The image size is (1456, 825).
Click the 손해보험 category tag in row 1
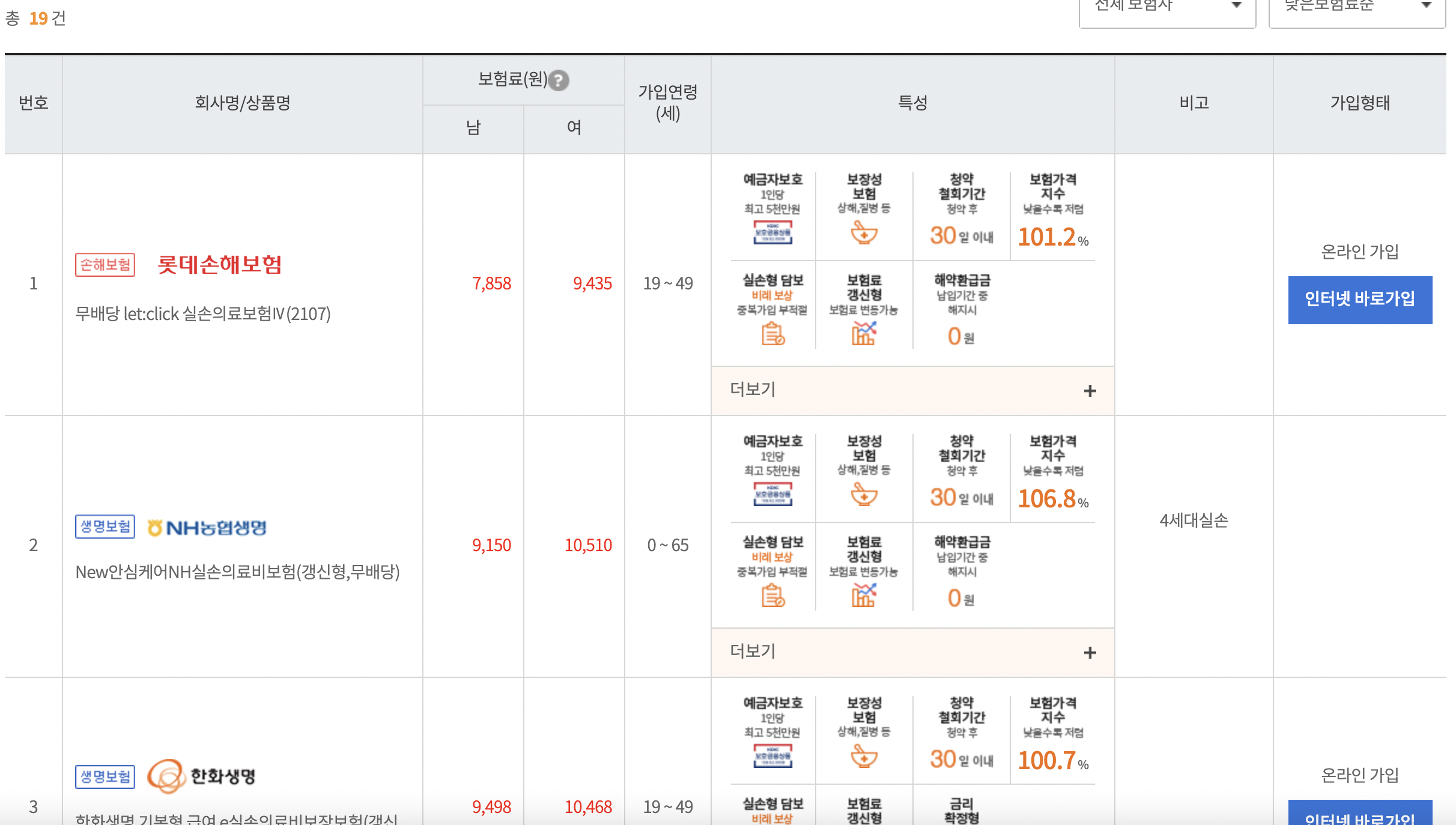point(105,265)
